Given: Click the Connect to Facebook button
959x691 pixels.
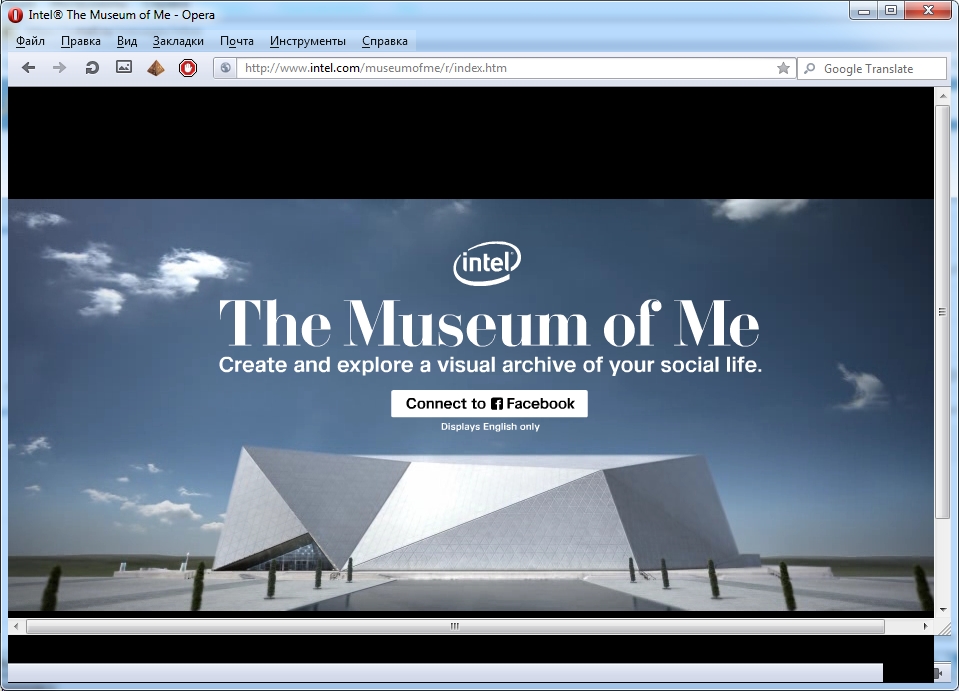Looking at the screenshot, I should click(x=489, y=404).
